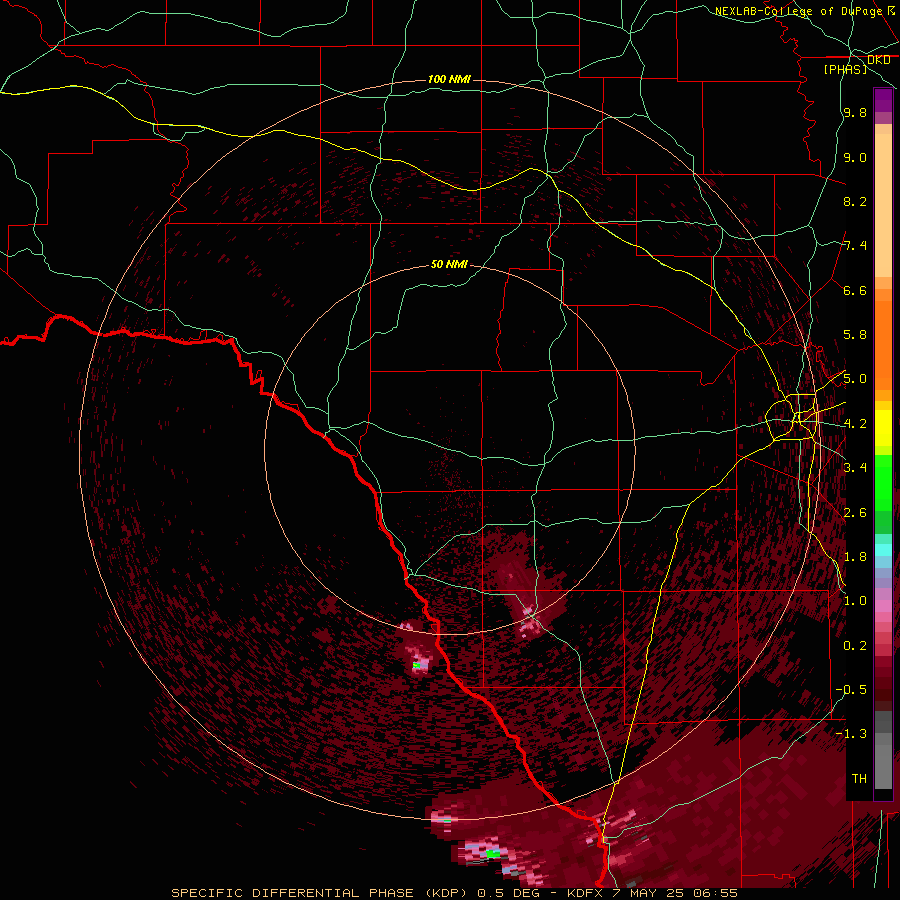Click the 3.4 value on the color scale
900x900 pixels.
[x=855, y=468]
